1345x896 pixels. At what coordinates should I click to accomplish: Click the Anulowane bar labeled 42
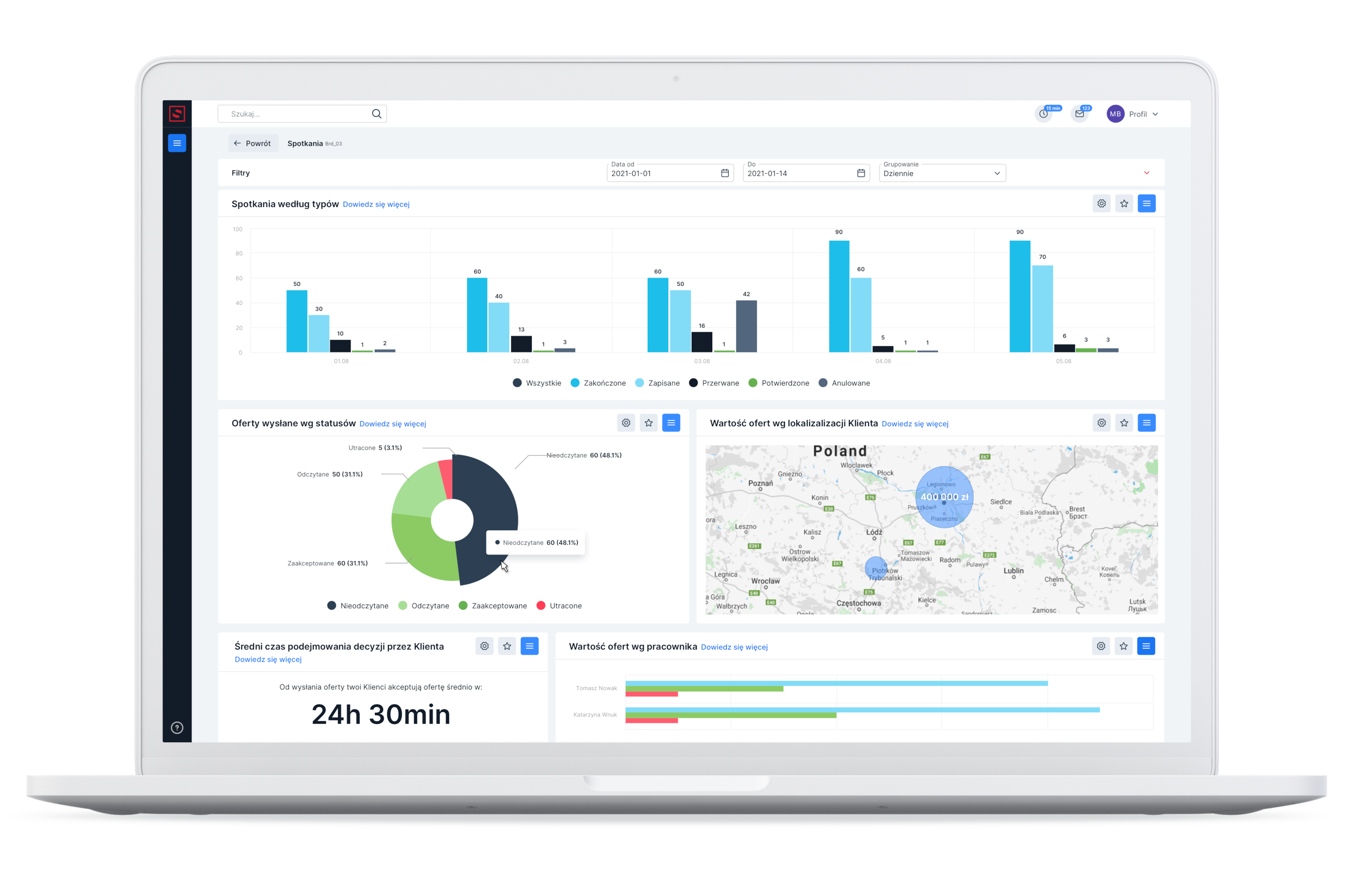pyautogui.click(x=746, y=326)
